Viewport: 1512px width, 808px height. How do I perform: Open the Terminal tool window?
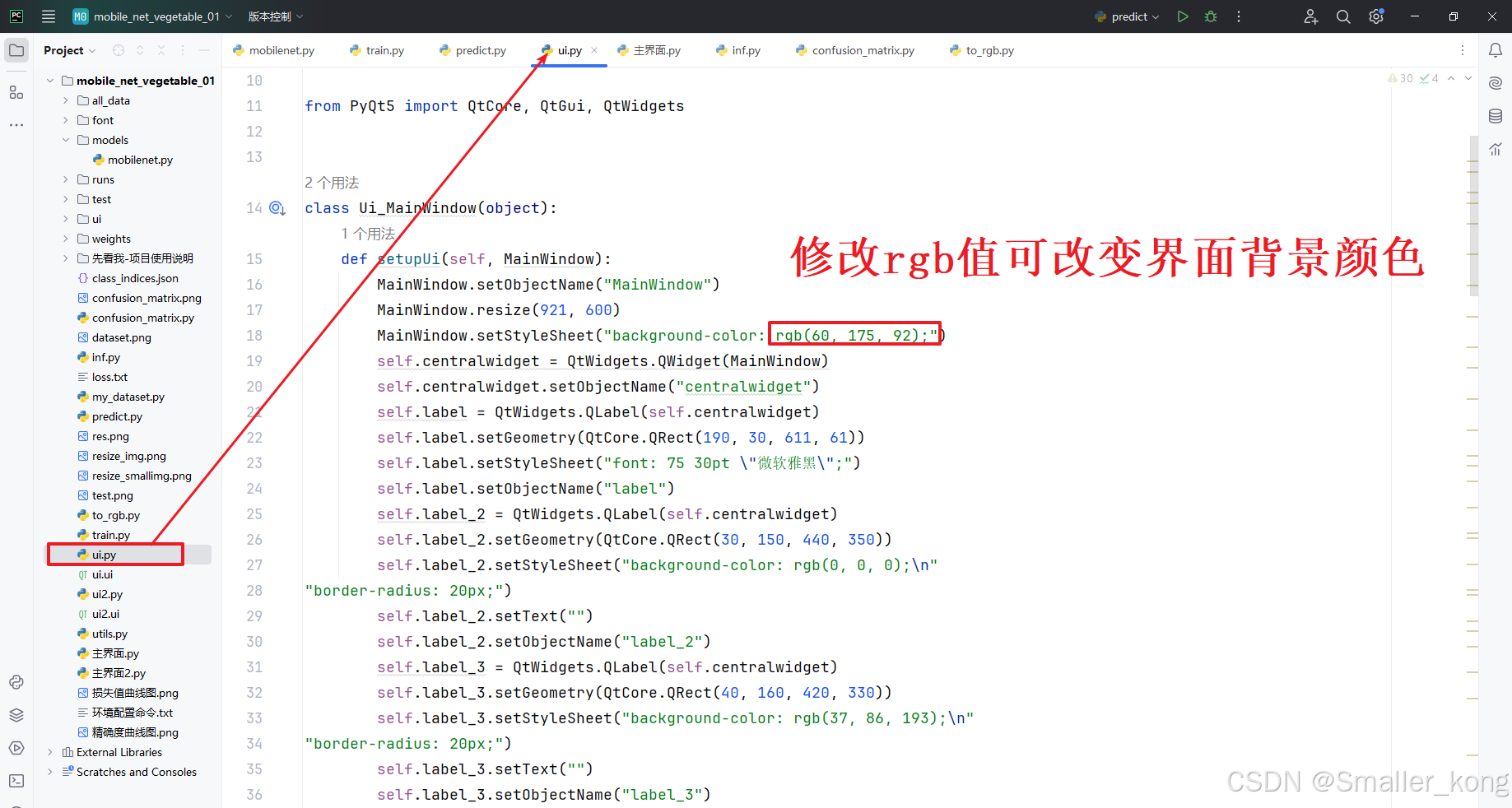click(x=16, y=781)
